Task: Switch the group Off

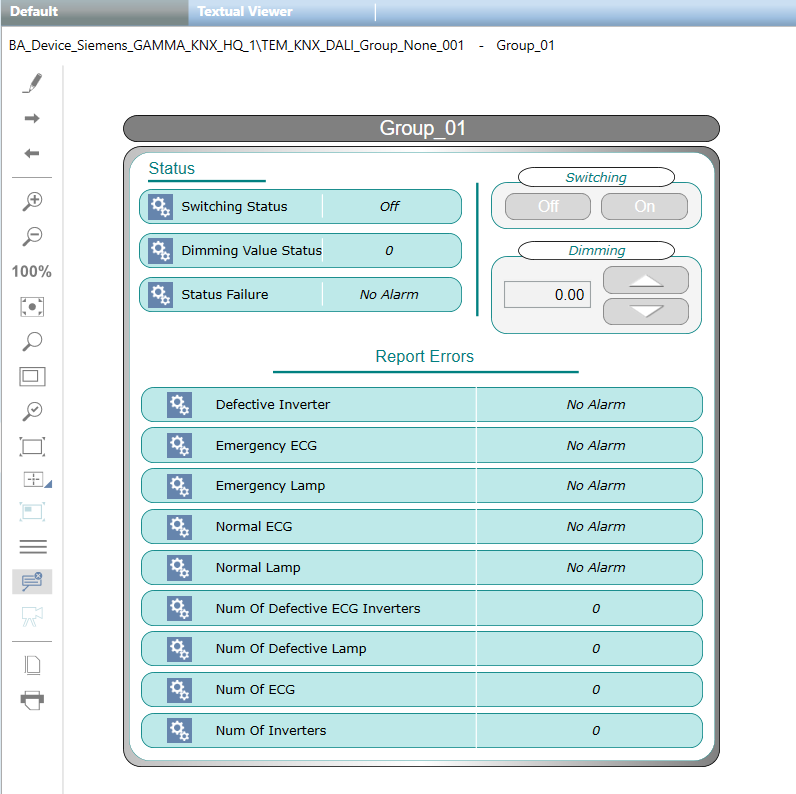Action: pyautogui.click(x=548, y=206)
